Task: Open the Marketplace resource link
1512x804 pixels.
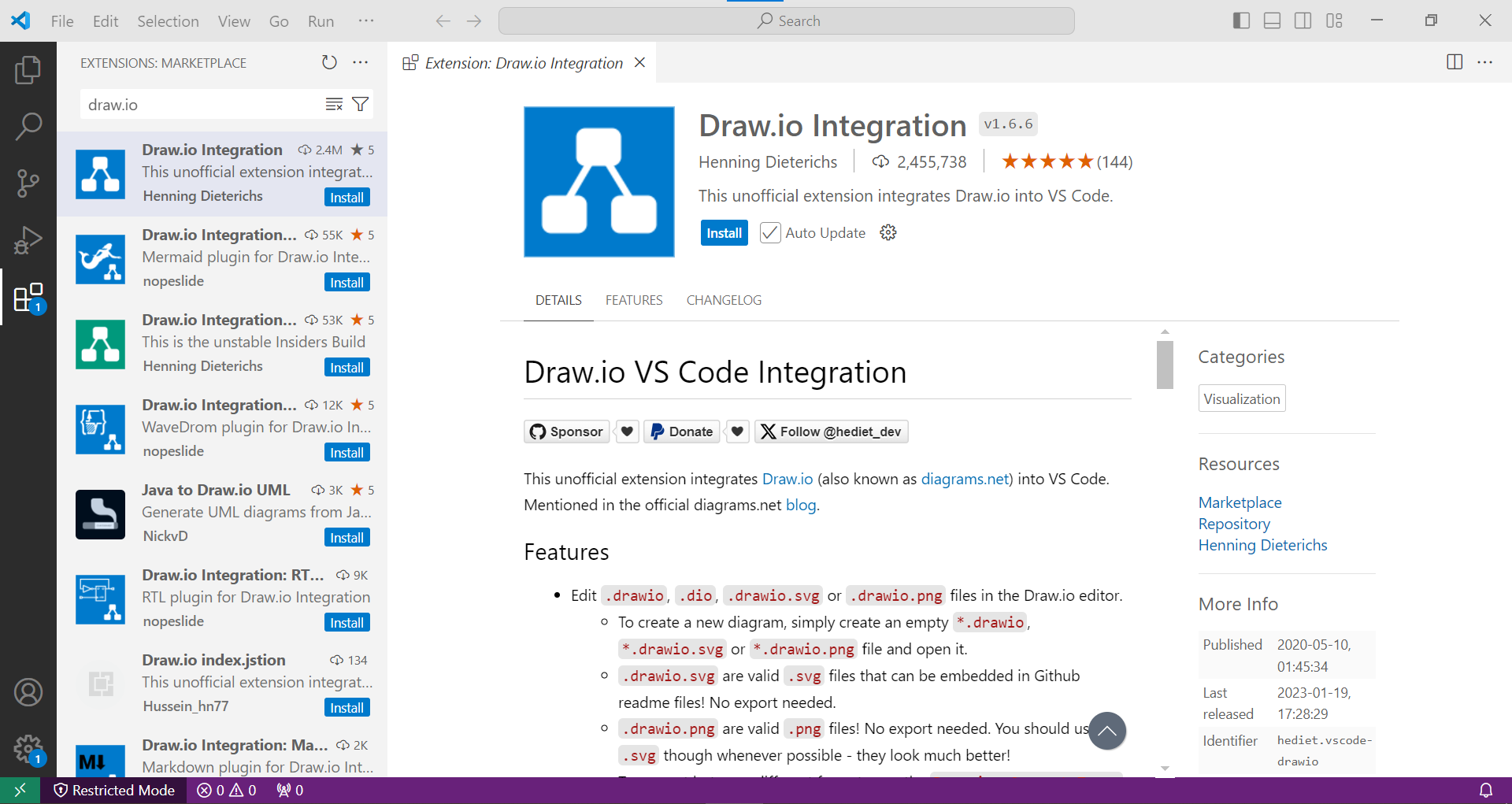Action: pos(1240,502)
